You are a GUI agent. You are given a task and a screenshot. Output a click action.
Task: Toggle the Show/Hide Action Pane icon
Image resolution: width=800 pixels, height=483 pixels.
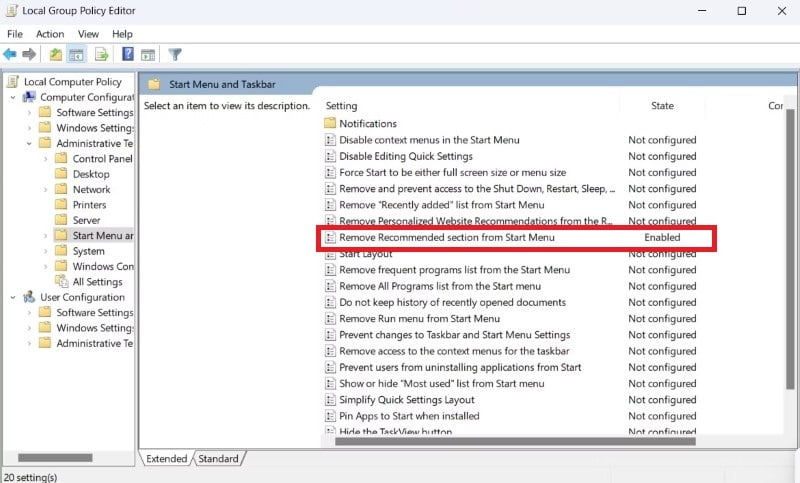pyautogui.click(x=148, y=55)
